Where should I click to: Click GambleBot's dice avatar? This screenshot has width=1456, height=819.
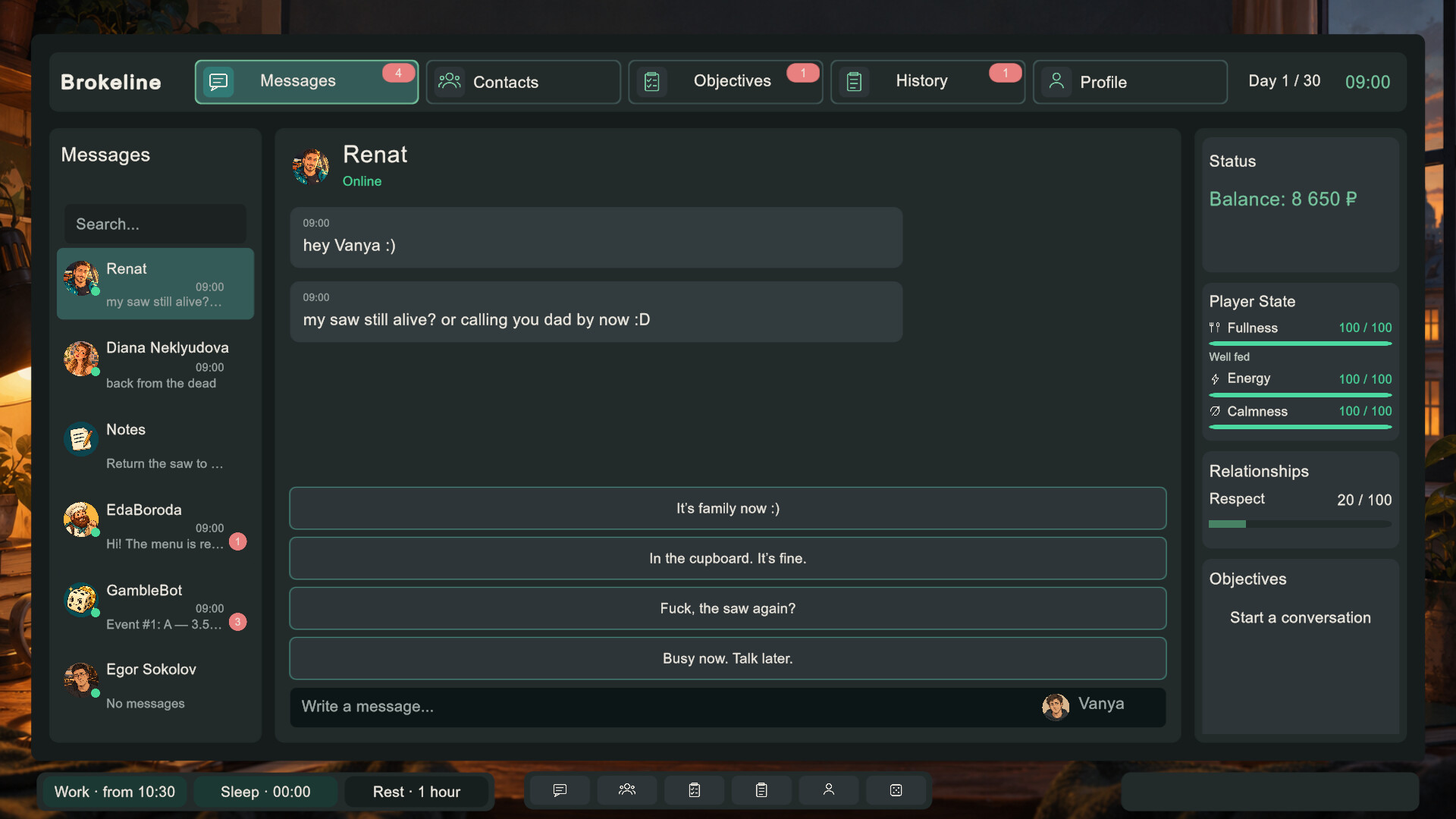81,600
